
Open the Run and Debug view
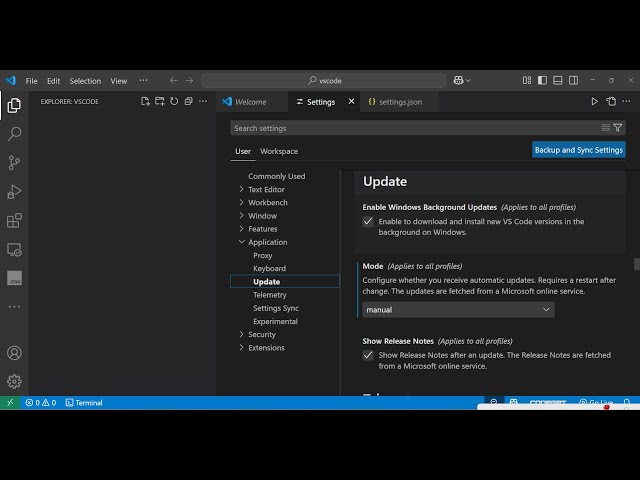[14, 191]
